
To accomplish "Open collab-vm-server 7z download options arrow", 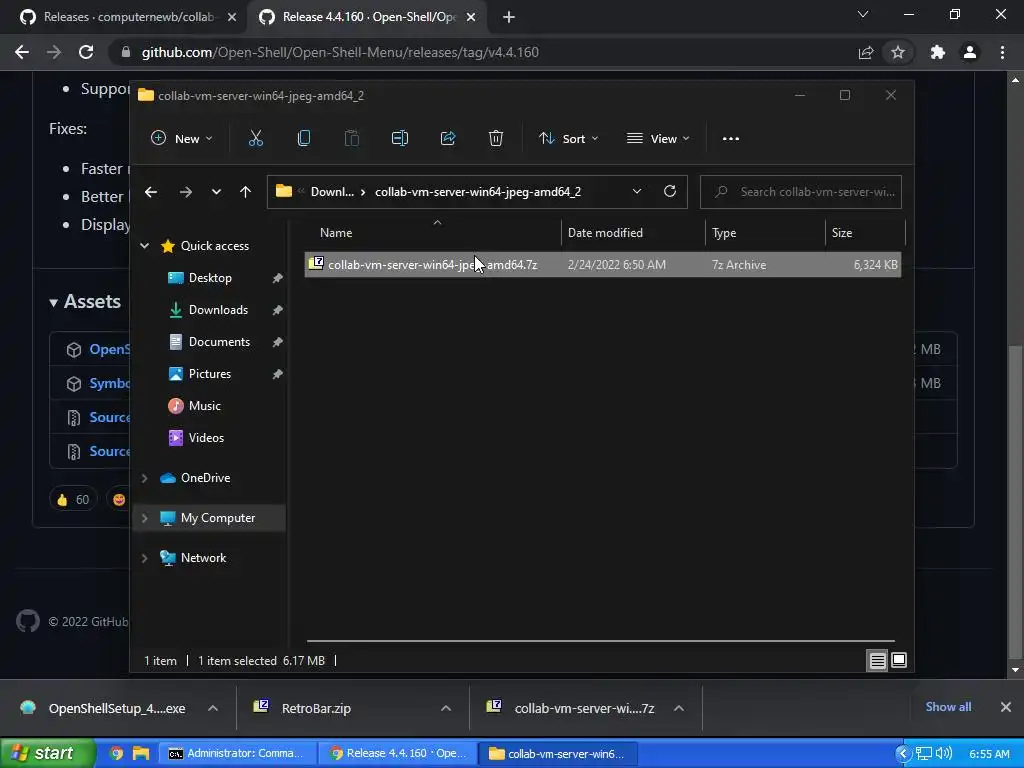I will coord(679,708).
